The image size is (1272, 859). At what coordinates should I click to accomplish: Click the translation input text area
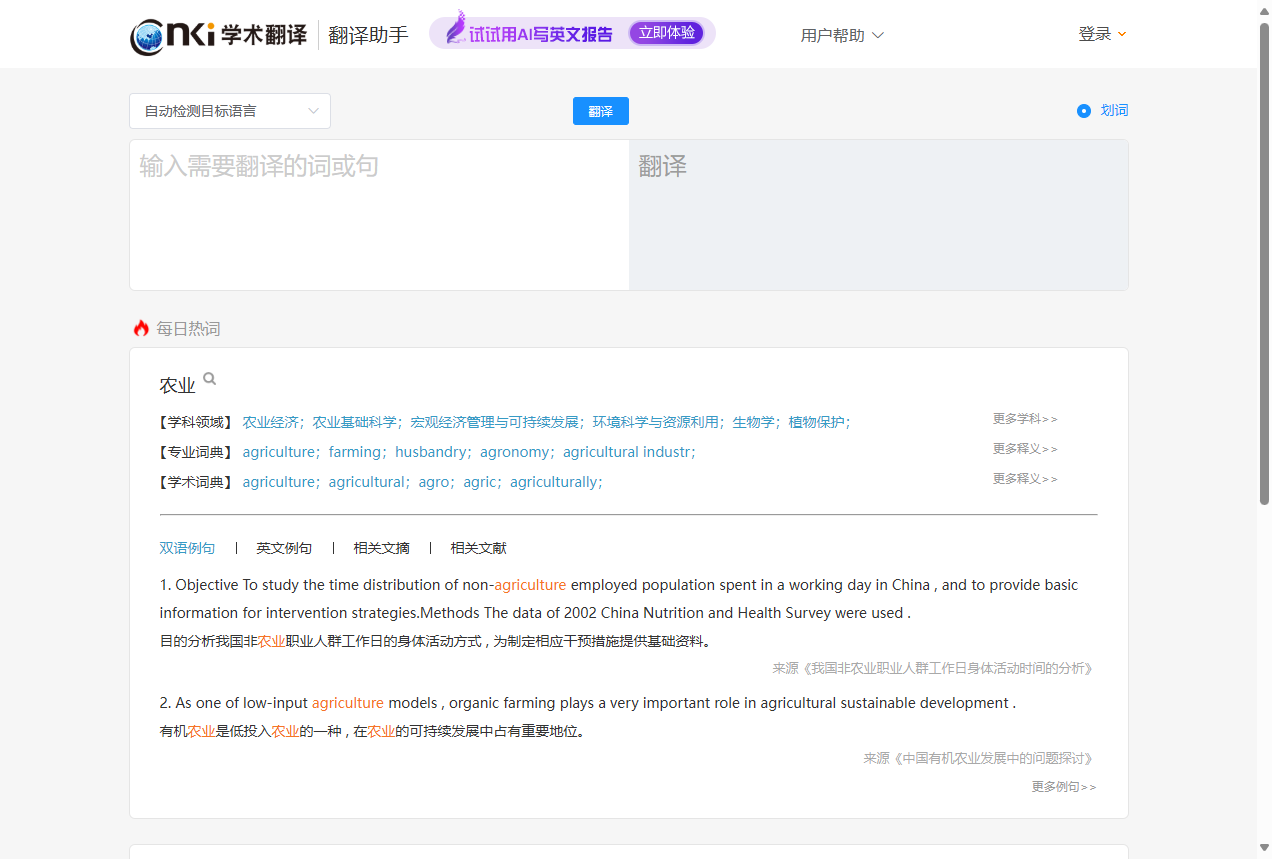379,214
